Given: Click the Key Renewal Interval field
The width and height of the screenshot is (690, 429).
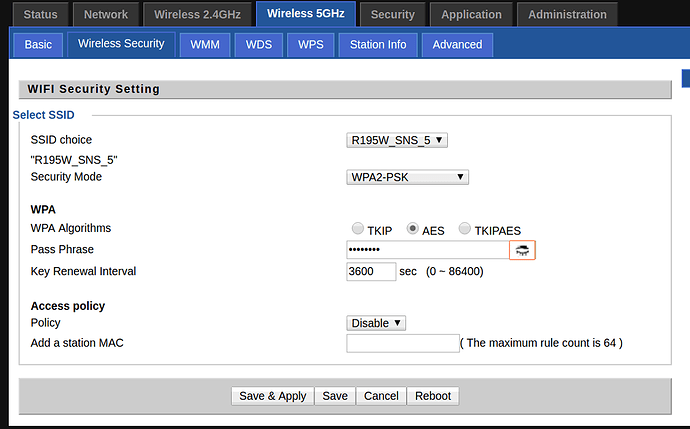Looking at the screenshot, I should point(371,271).
